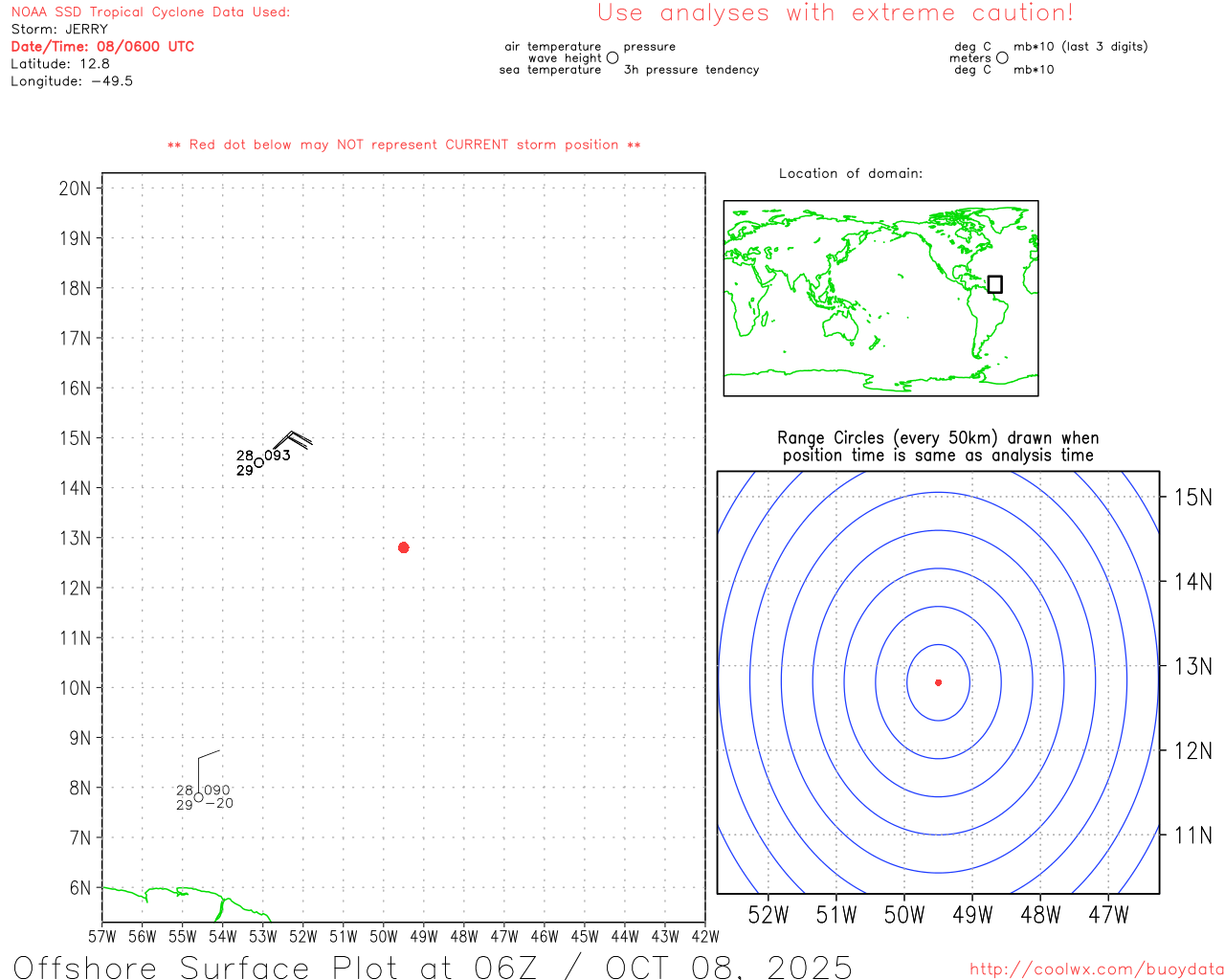Click the 'Location of domain:' world map thumbnail
The height and width of the screenshot is (980, 1225).
[x=880, y=299]
